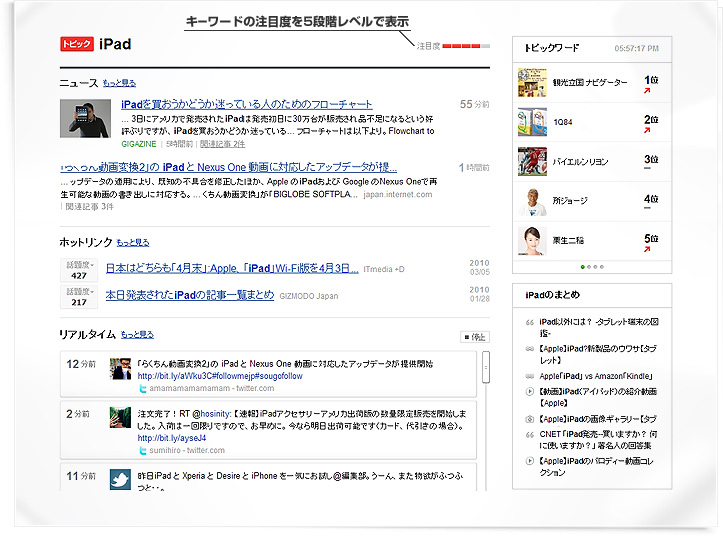The width and height of the screenshot is (723, 537).
Task: Click the up arrow under 5位 ranking
Action: (x=647, y=249)
